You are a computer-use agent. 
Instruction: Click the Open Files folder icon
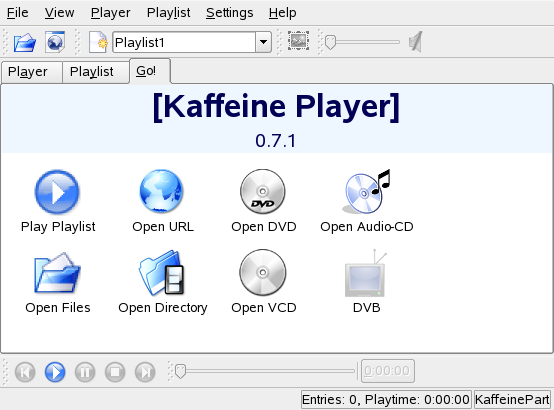[x=57, y=273]
